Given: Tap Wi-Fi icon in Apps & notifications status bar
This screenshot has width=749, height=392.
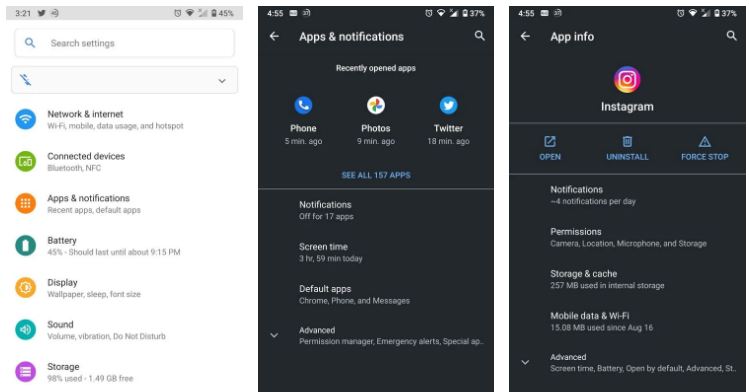Looking at the screenshot, I should pos(441,13).
